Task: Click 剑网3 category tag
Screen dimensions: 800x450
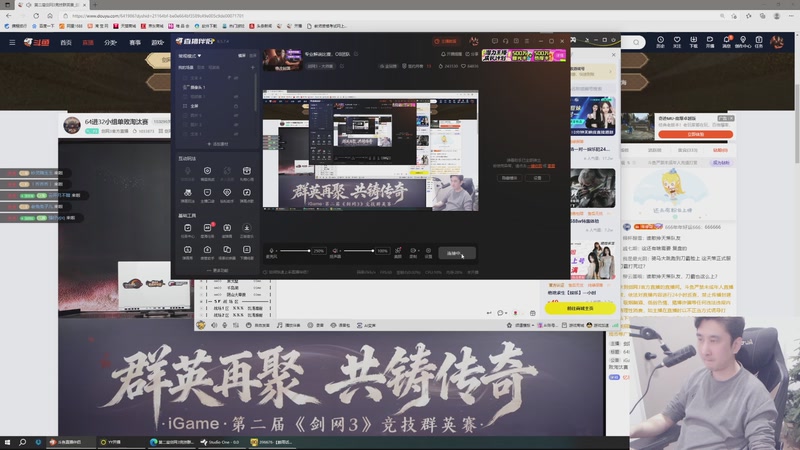Action: click(320, 66)
